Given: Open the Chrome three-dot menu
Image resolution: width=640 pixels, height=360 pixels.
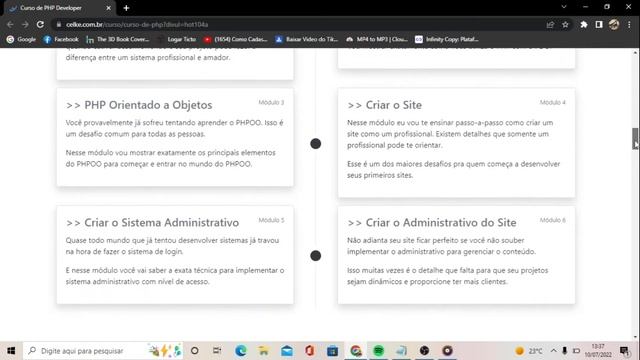Looking at the screenshot, I should tap(629, 24).
